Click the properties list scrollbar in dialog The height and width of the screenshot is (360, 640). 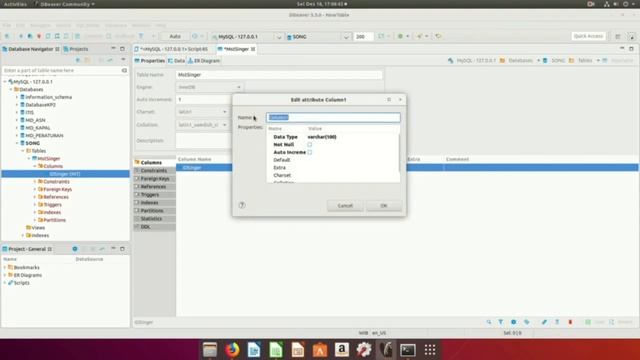coord(399,153)
